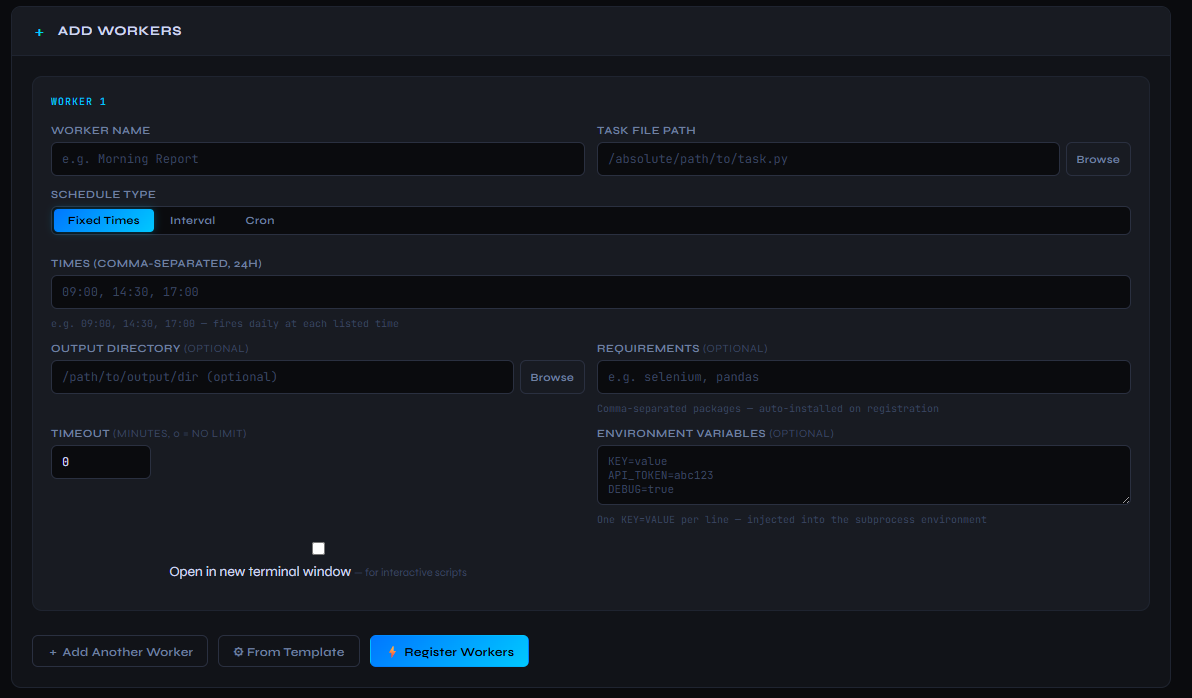The width and height of the screenshot is (1192, 698).
Task: Click the gear icon on From Template button
Action: coord(238,652)
